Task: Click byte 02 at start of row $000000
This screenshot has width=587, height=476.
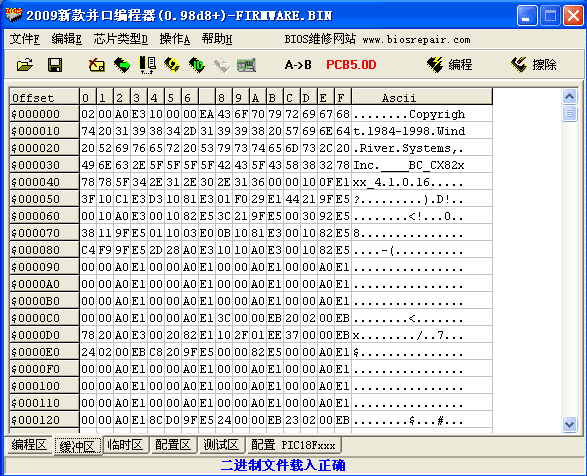Action: (x=88, y=114)
